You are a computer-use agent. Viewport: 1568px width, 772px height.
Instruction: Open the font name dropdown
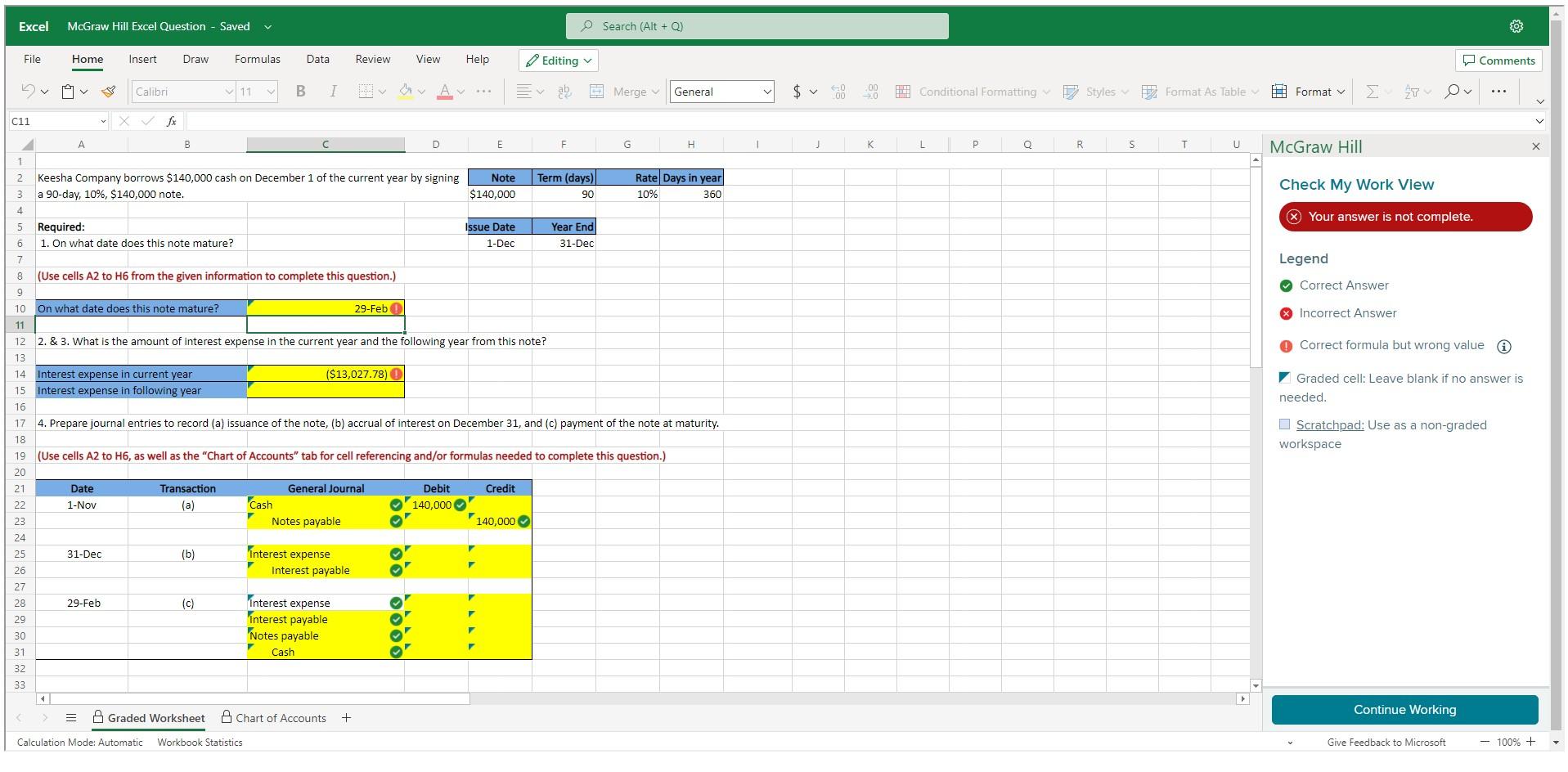229,92
